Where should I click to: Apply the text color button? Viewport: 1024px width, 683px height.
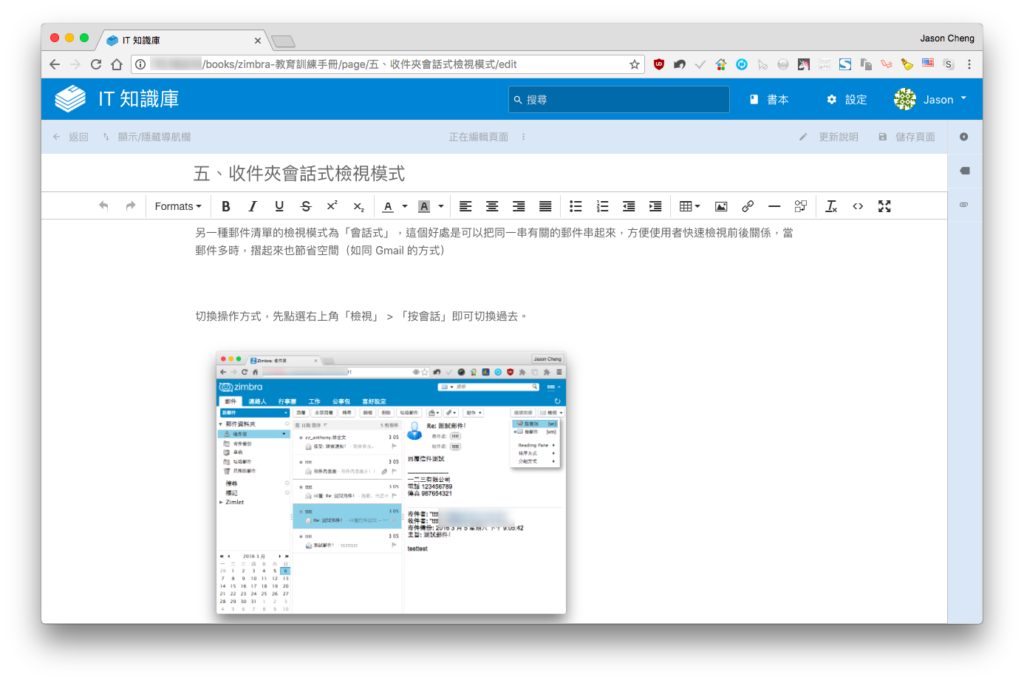point(388,206)
